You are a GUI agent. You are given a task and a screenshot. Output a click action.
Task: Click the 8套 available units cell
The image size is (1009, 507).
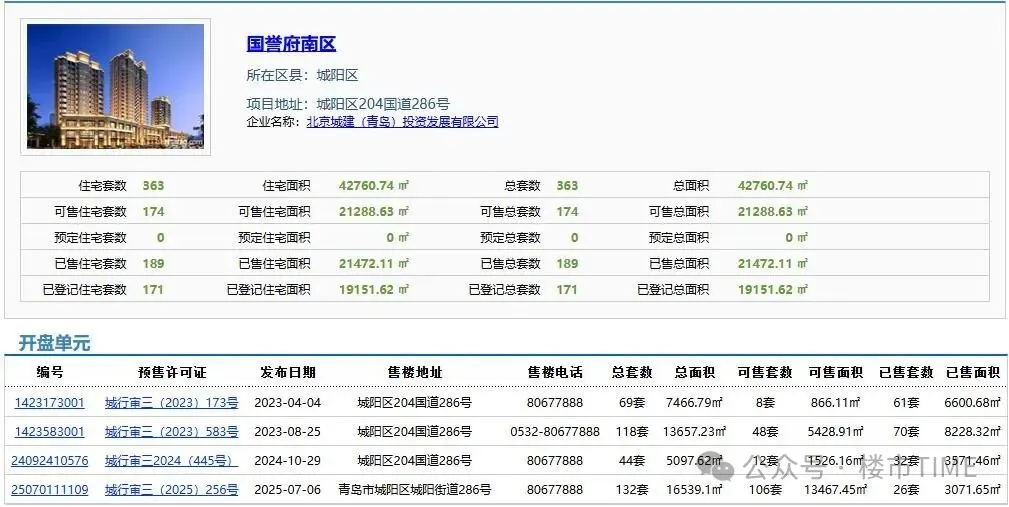coord(764,403)
